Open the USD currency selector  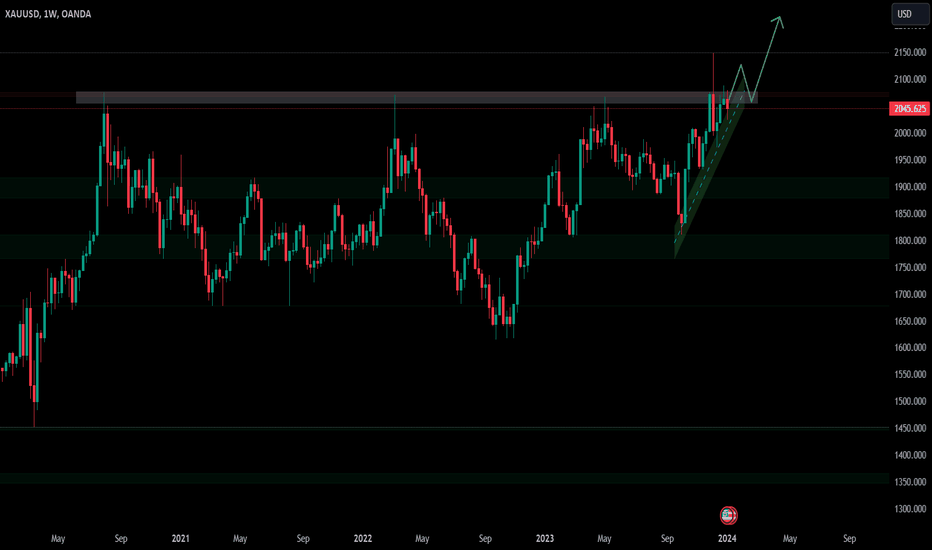click(910, 14)
